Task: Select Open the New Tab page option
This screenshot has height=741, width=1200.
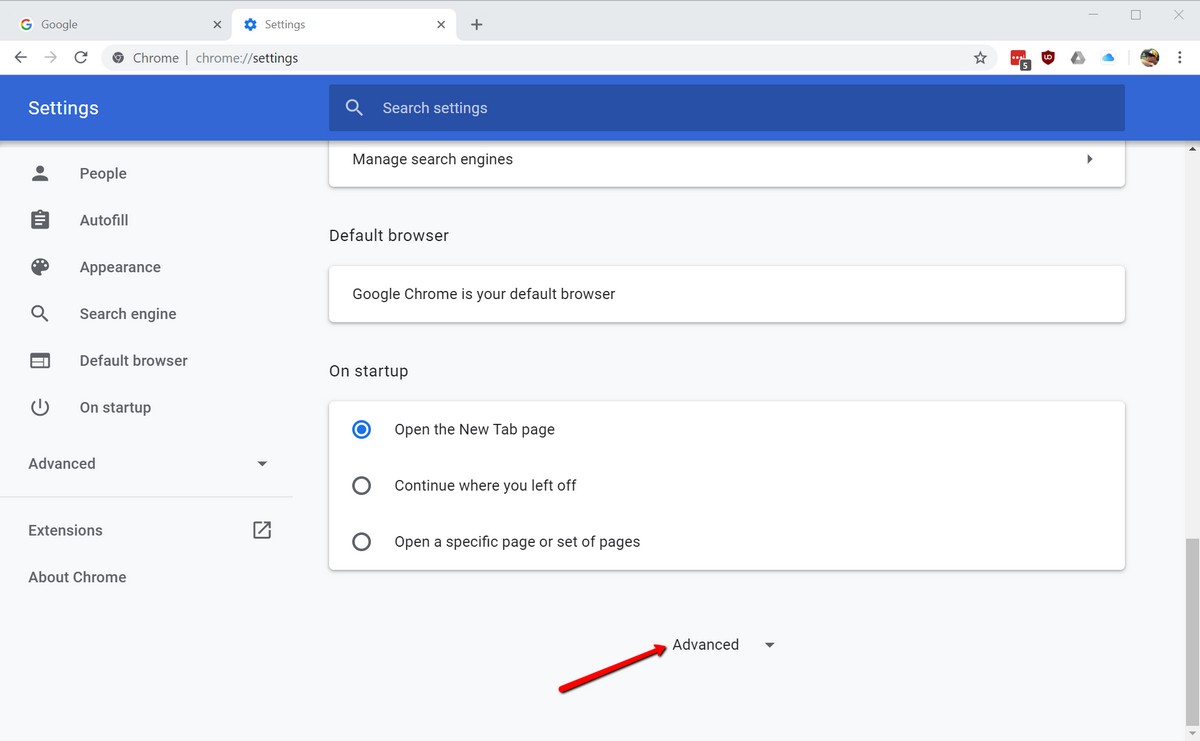Action: click(362, 429)
